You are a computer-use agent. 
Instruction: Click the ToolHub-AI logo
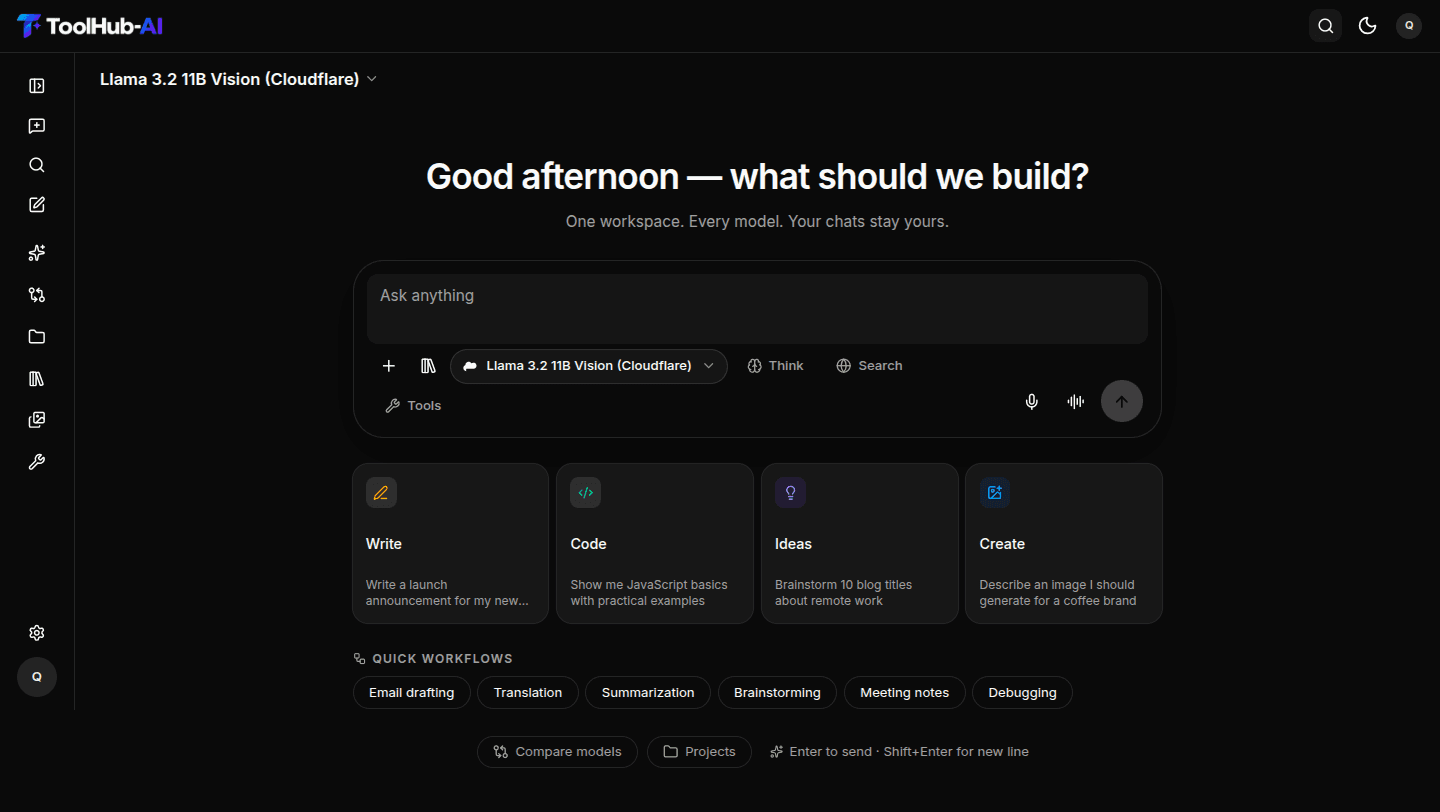coord(90,26)
